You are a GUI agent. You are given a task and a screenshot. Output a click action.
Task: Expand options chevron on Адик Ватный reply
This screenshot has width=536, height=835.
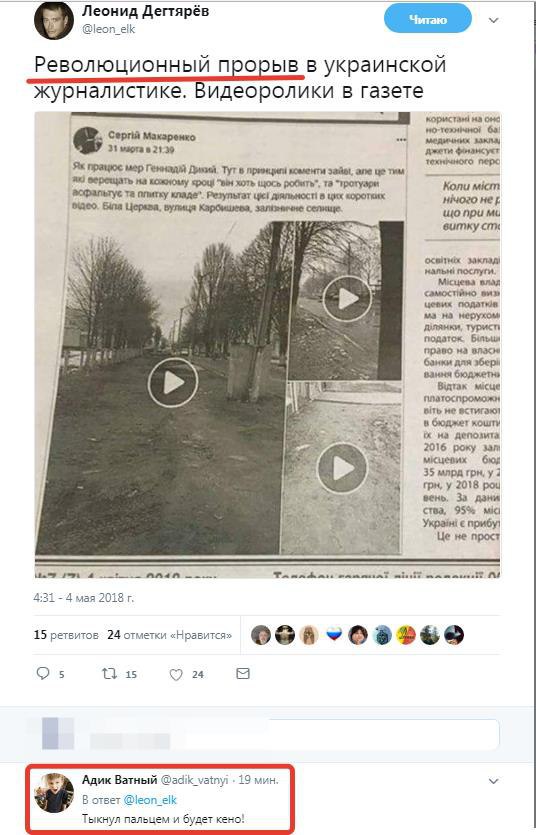click(493, 781)
